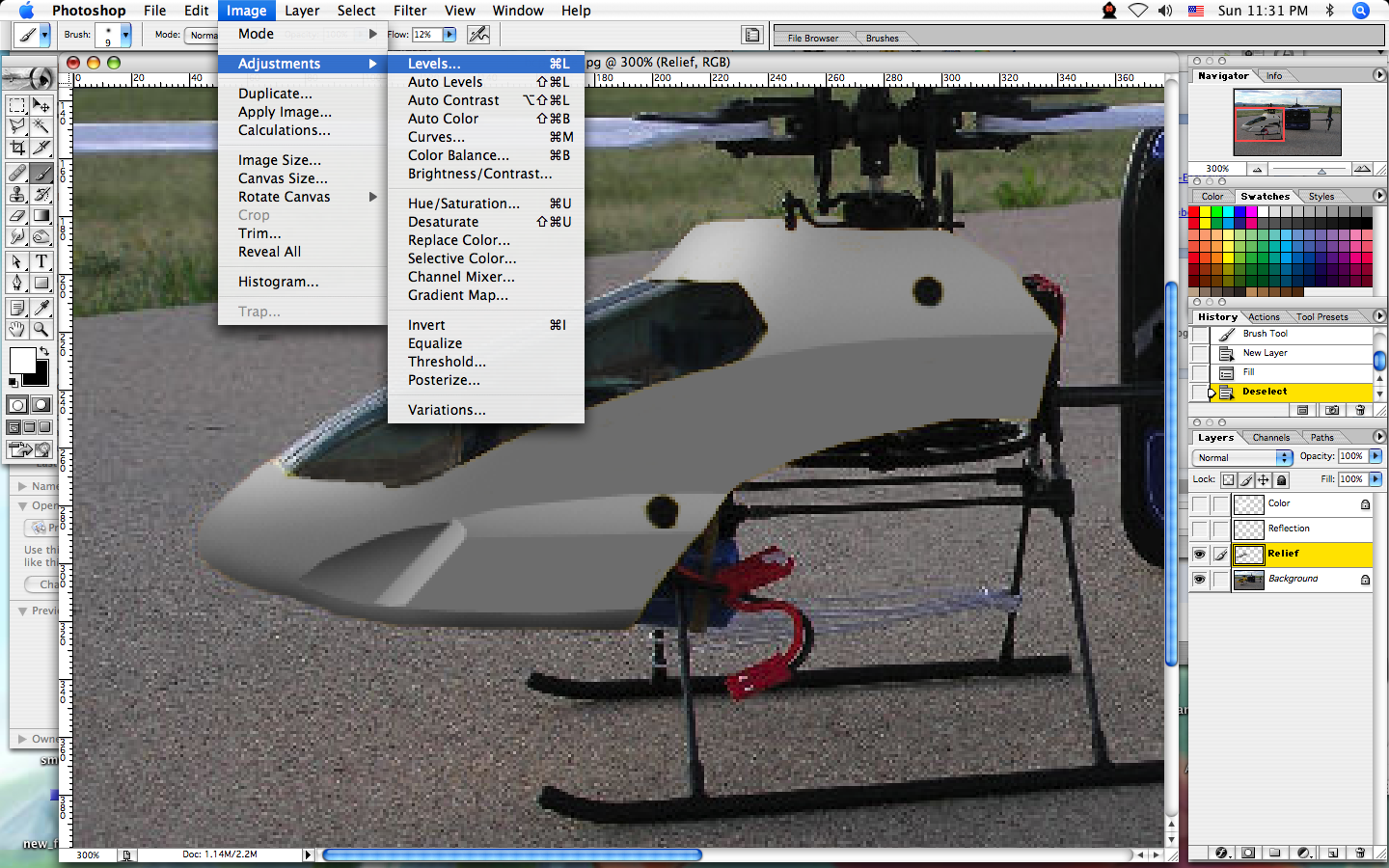Viewport: 1389px width, 868px height.
Task: Click Navigator zoom in mountains button
Action: [1362, 169]
